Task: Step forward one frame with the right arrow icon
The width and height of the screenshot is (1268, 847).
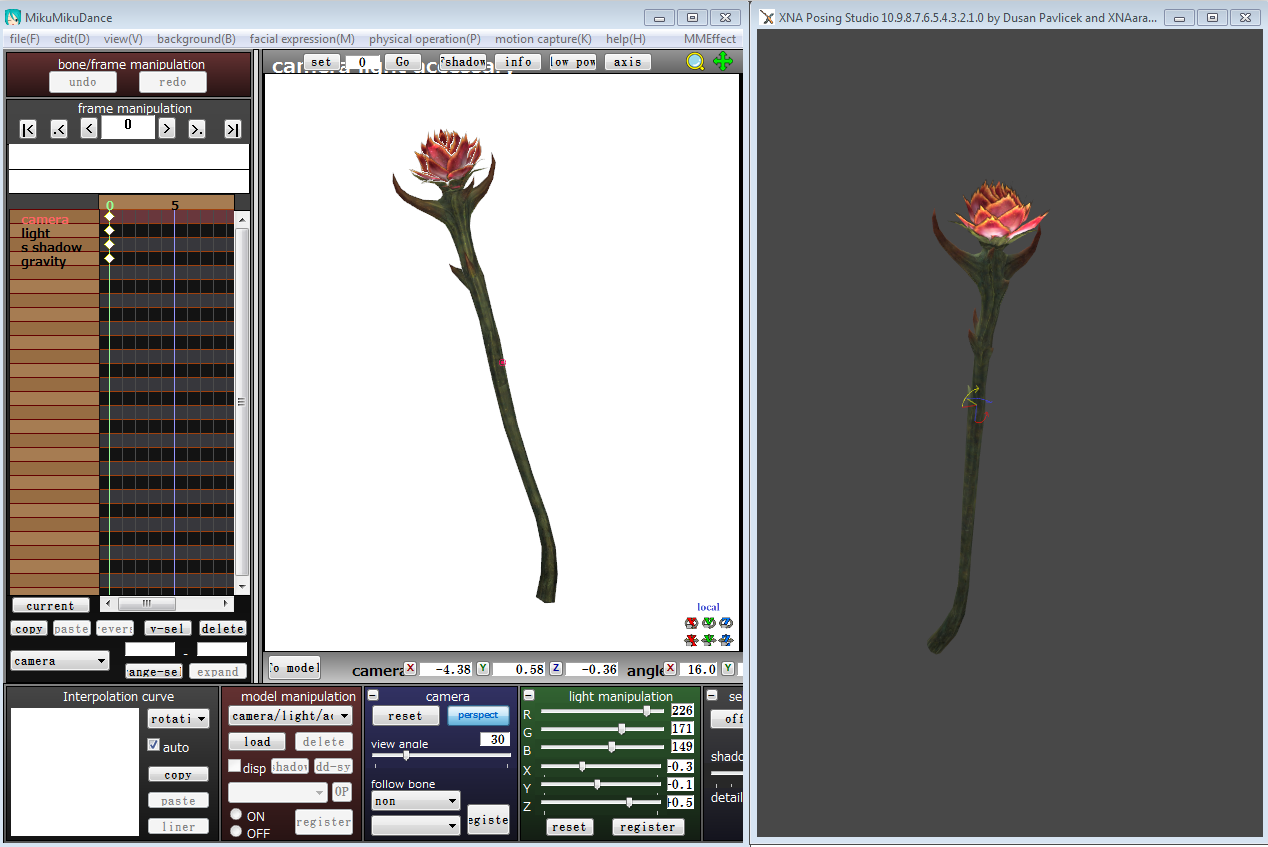Action: 166,127
